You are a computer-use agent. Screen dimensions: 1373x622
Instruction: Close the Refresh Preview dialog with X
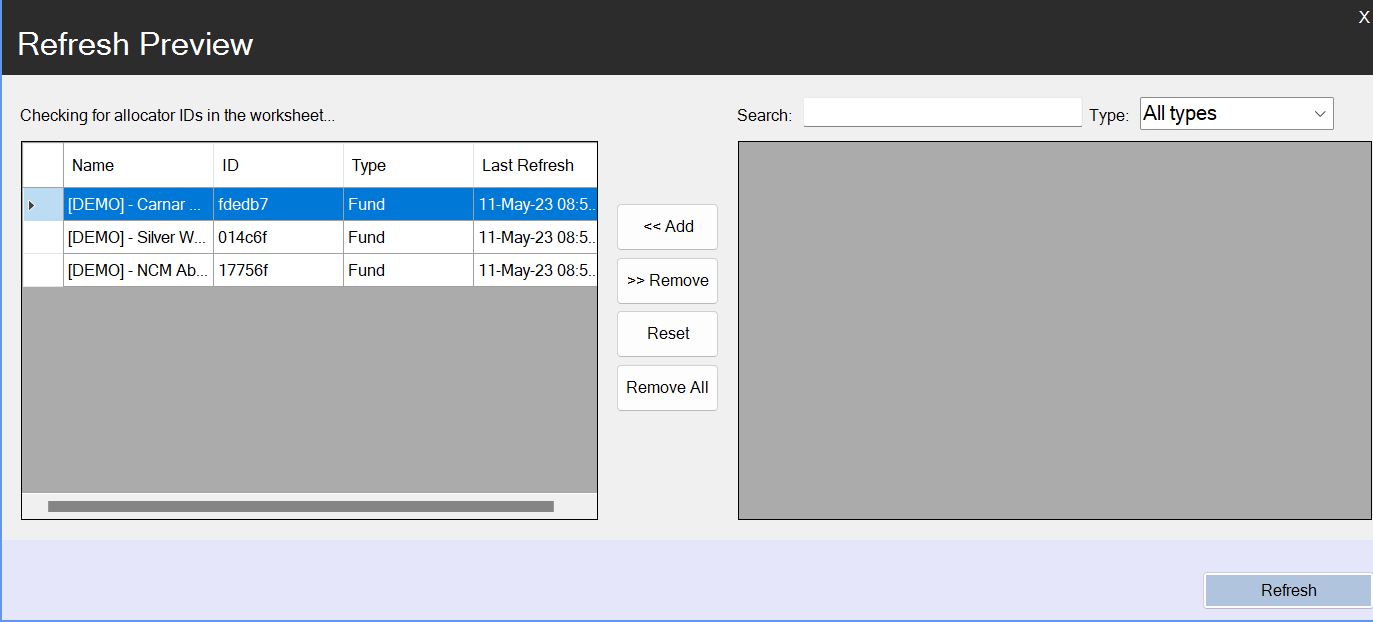pos(1363,17)
